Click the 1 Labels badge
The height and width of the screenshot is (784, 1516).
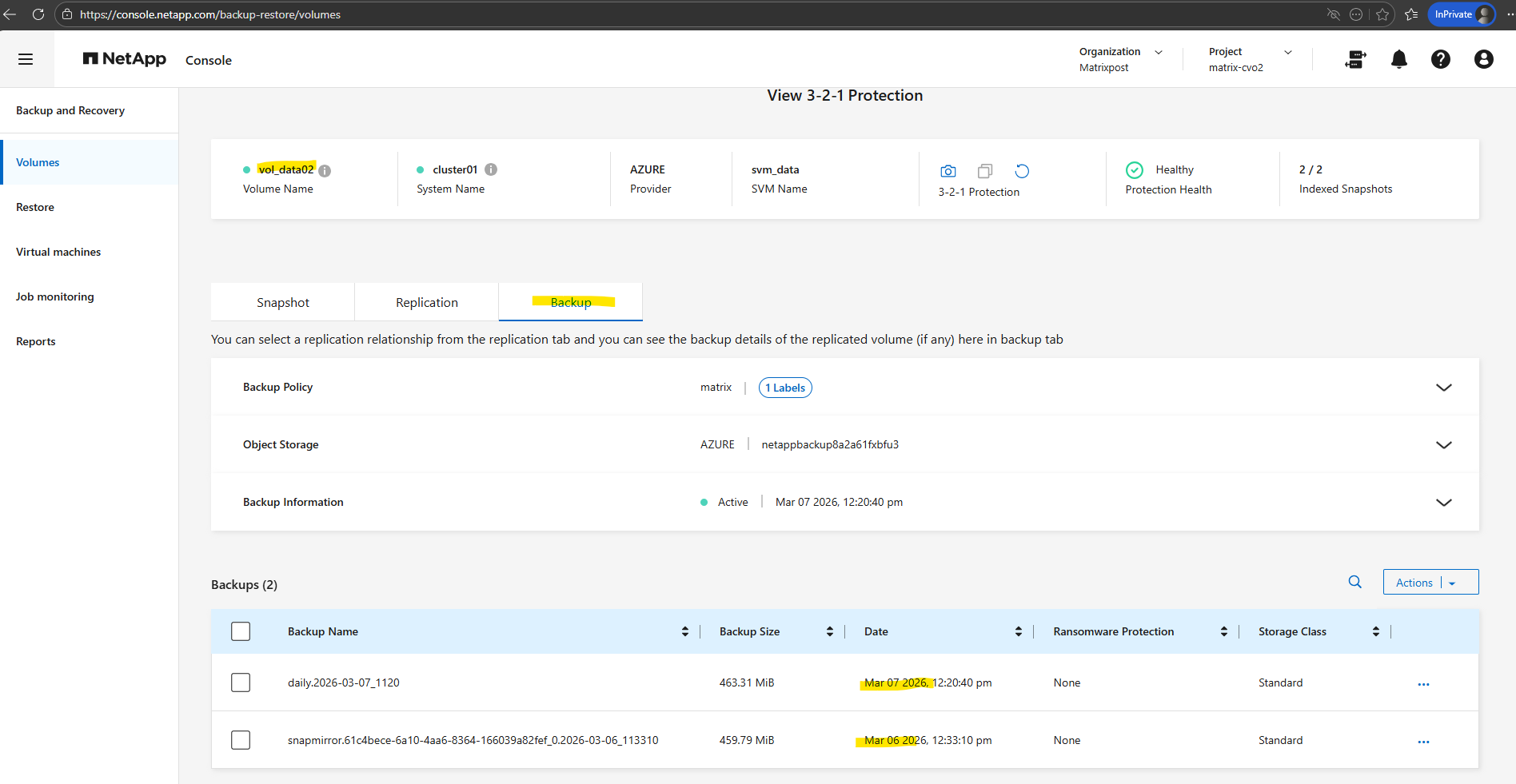click(785, 388)
